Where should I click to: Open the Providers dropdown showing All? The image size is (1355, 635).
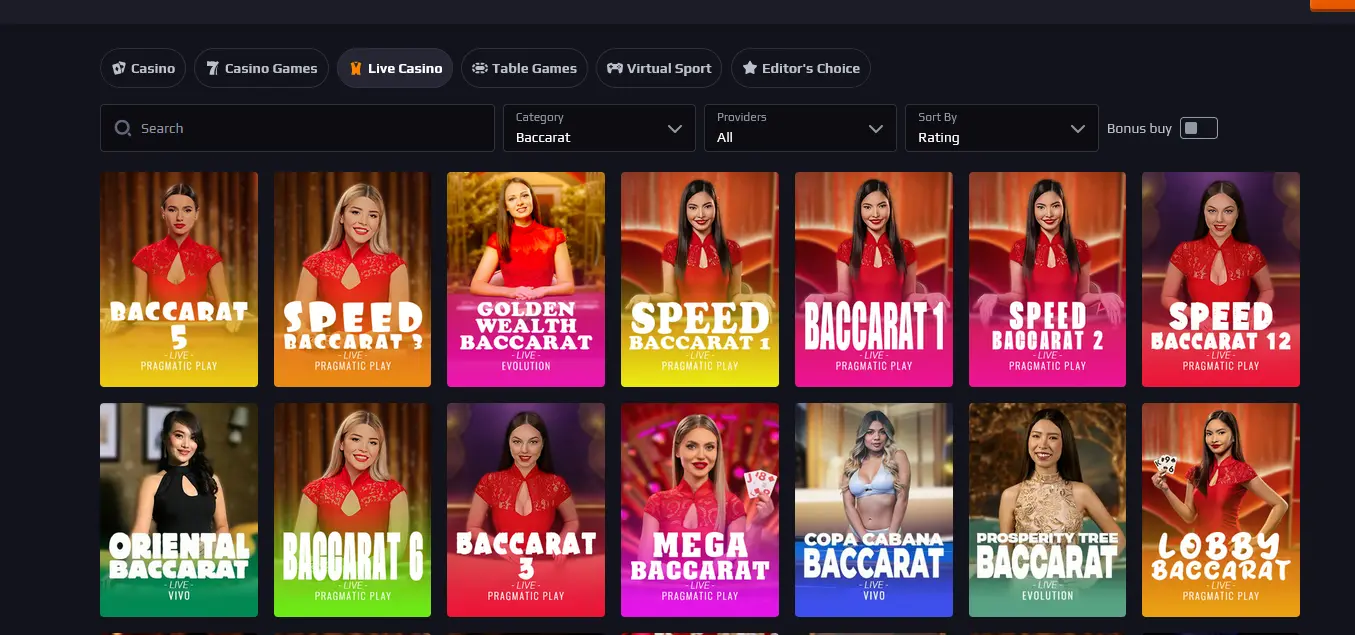pos(800,128)
